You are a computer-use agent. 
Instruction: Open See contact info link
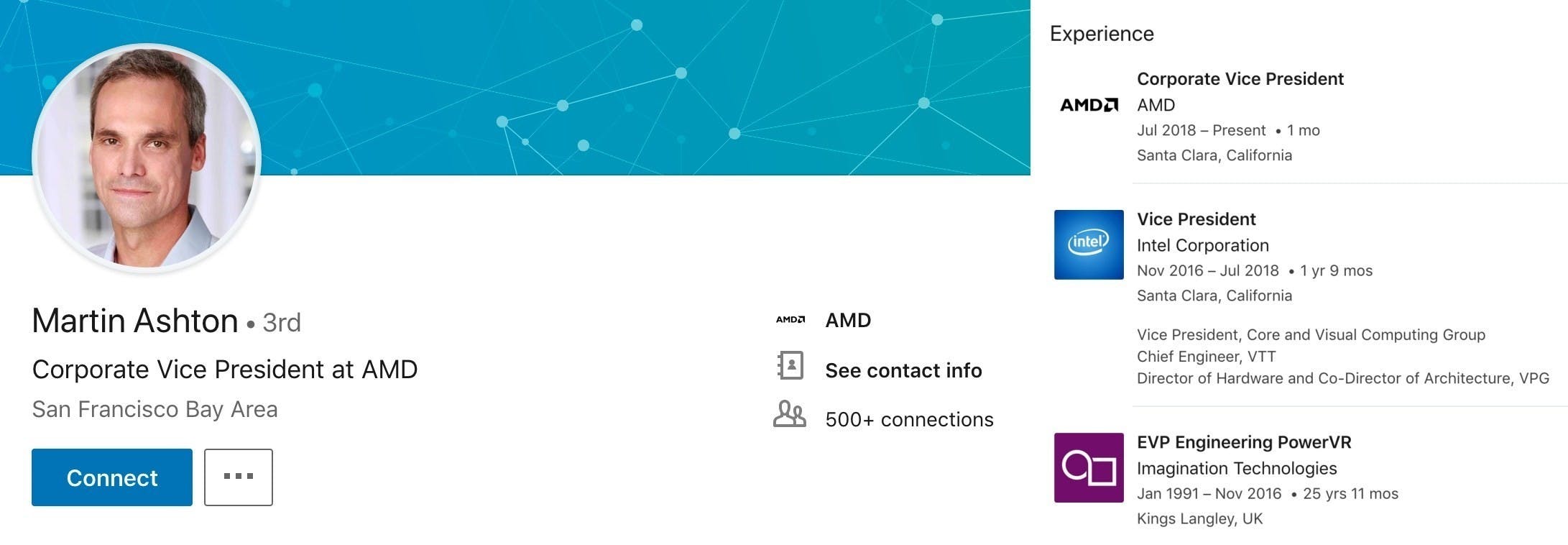click(903, 370)
